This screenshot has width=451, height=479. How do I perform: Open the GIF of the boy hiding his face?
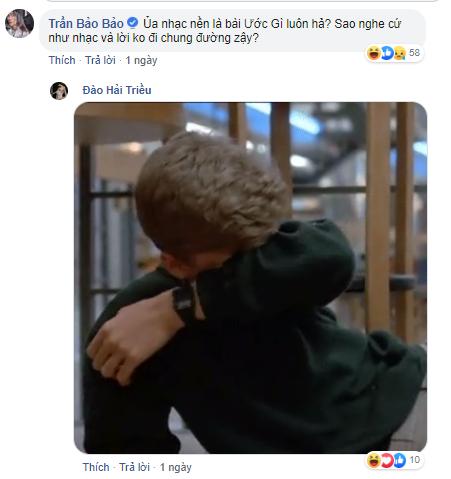pos(250,278)
